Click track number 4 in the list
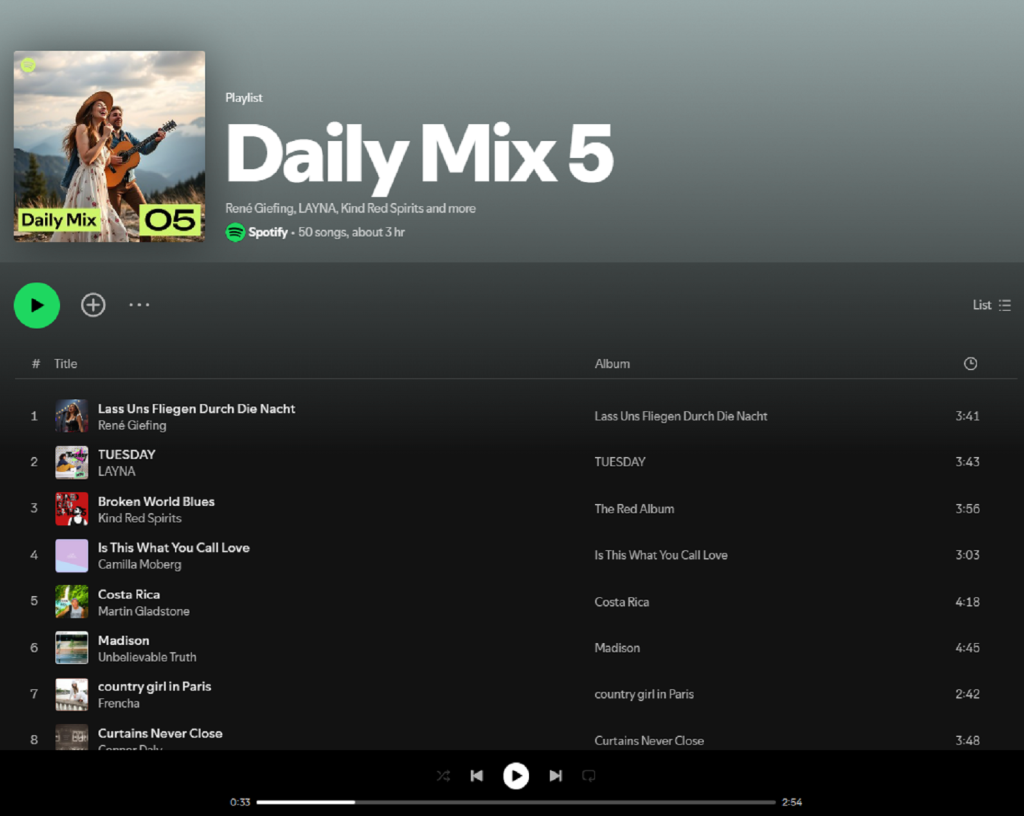Screen dimensions: 1024x816 point(34,555)
